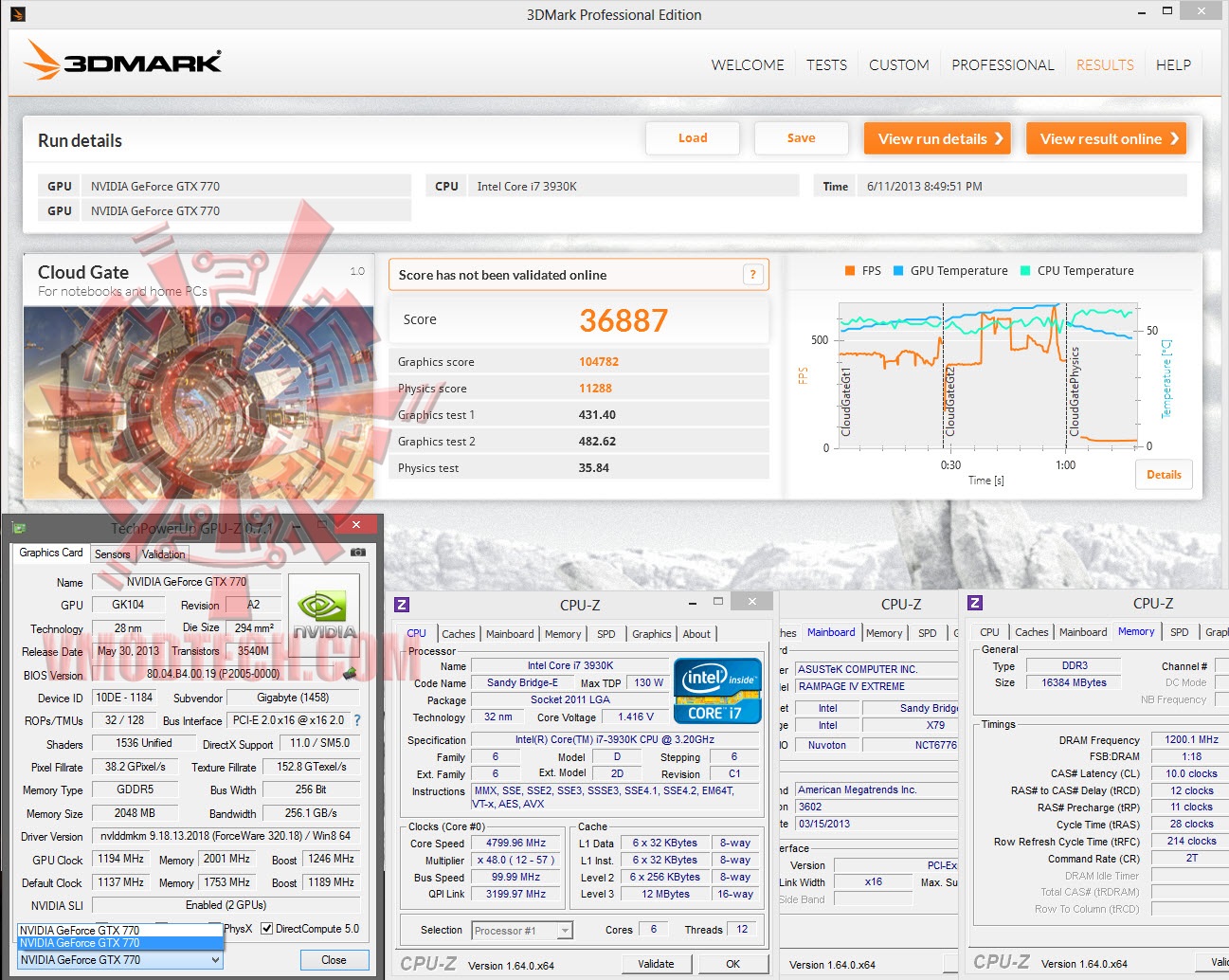Click the orange FPS legend swatch
The height and width of the screenshot is (980, 1229).
850,271
